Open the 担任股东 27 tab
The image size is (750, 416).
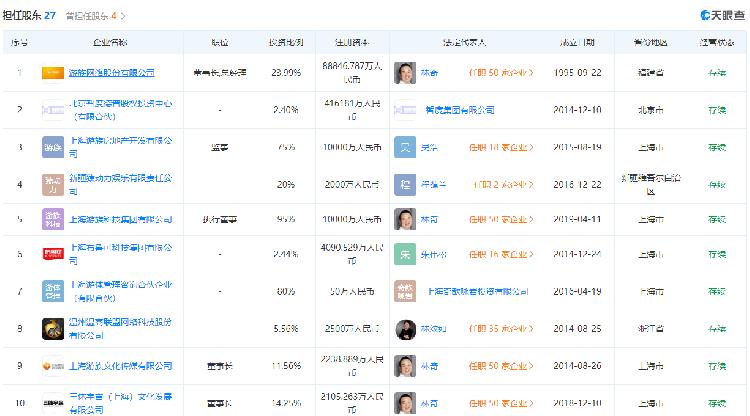pyautogui.click(x=29, y=15)
